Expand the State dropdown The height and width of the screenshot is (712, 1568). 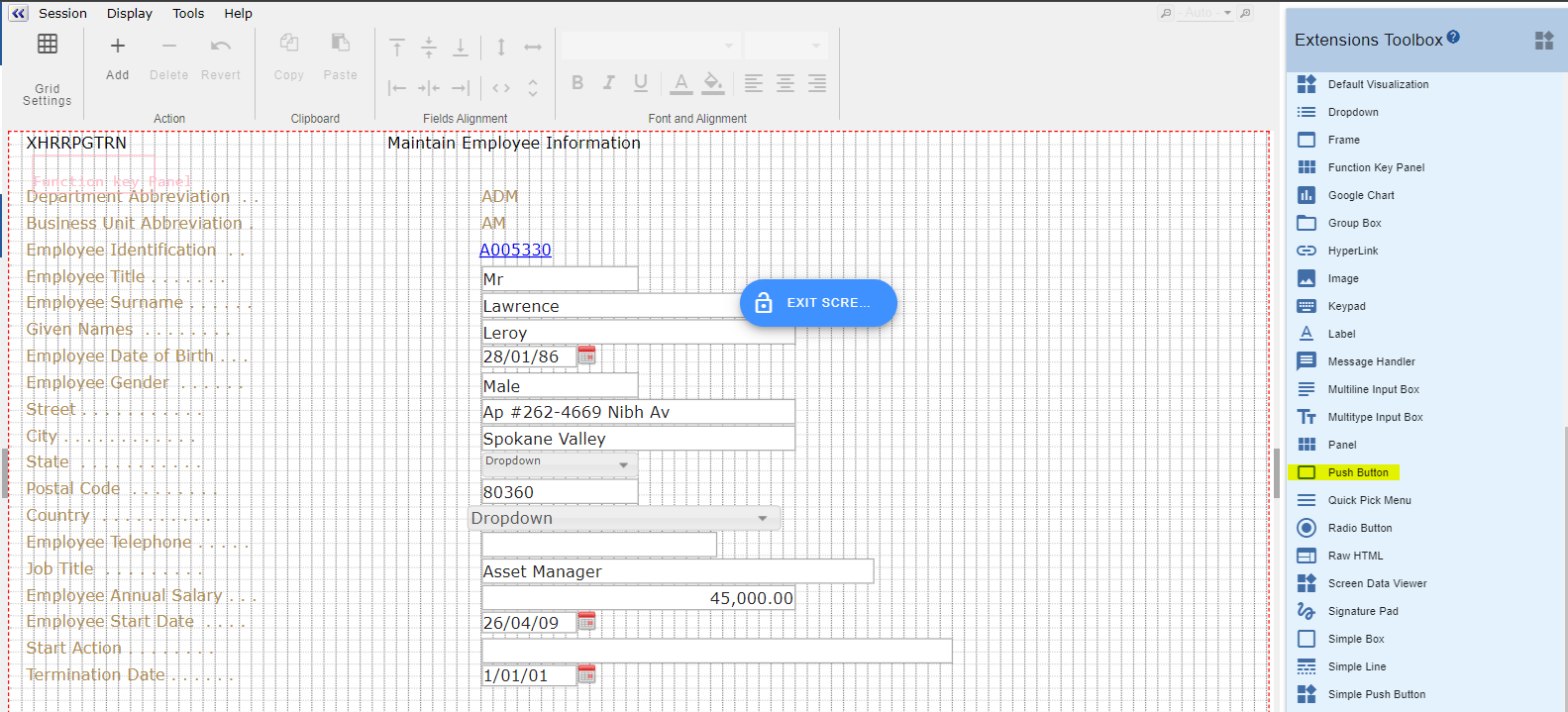pos(623,463)
